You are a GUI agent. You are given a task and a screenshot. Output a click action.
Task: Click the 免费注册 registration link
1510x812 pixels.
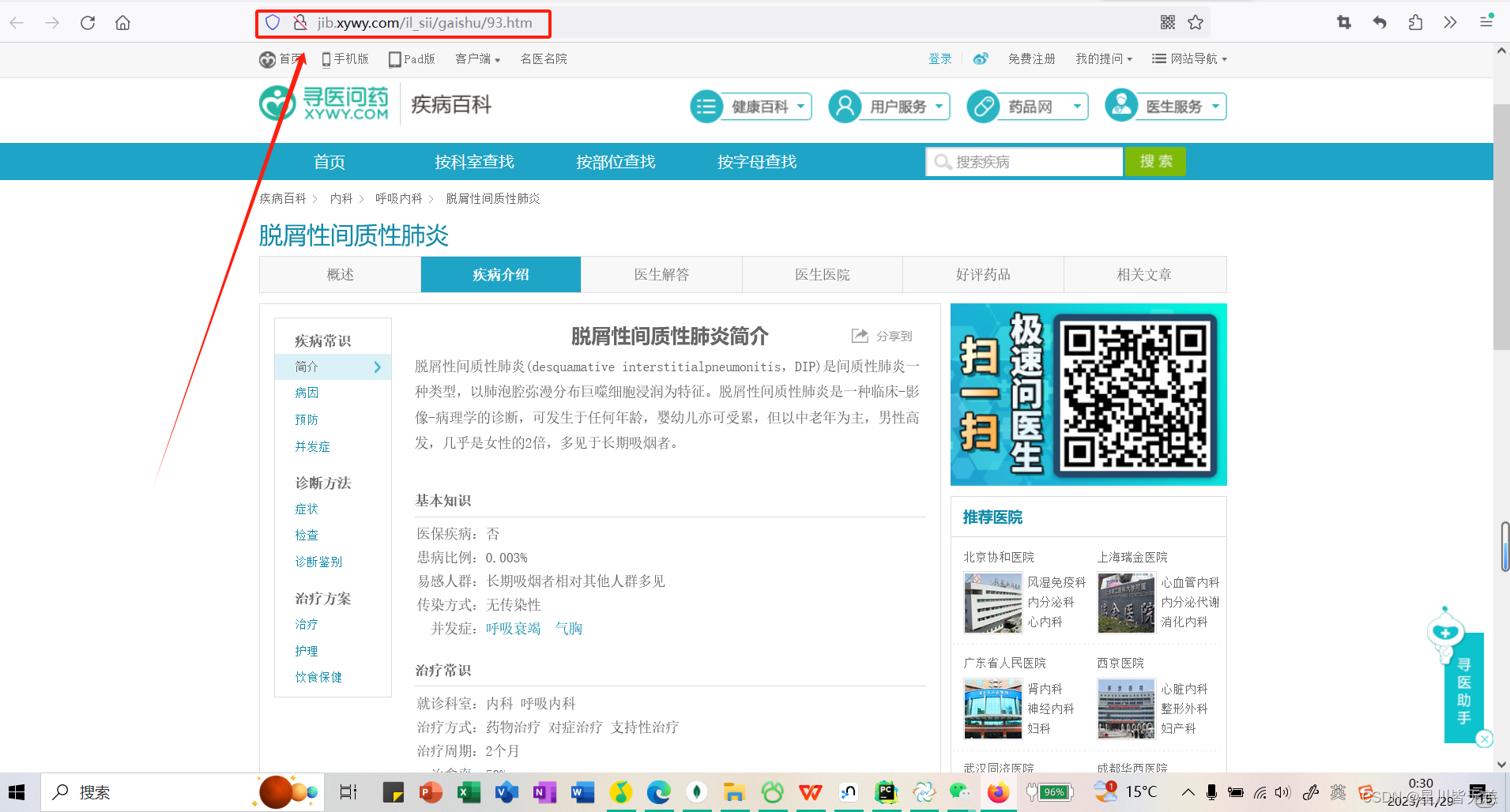pyautogui.click(x=1031, y=58)
